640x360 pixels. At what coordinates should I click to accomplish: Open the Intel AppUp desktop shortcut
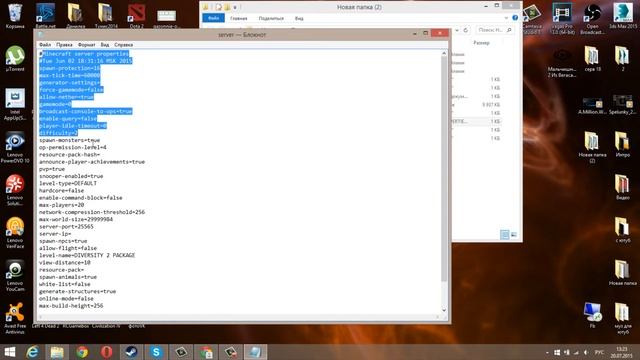pyautogui.click(x=15, y=104)
